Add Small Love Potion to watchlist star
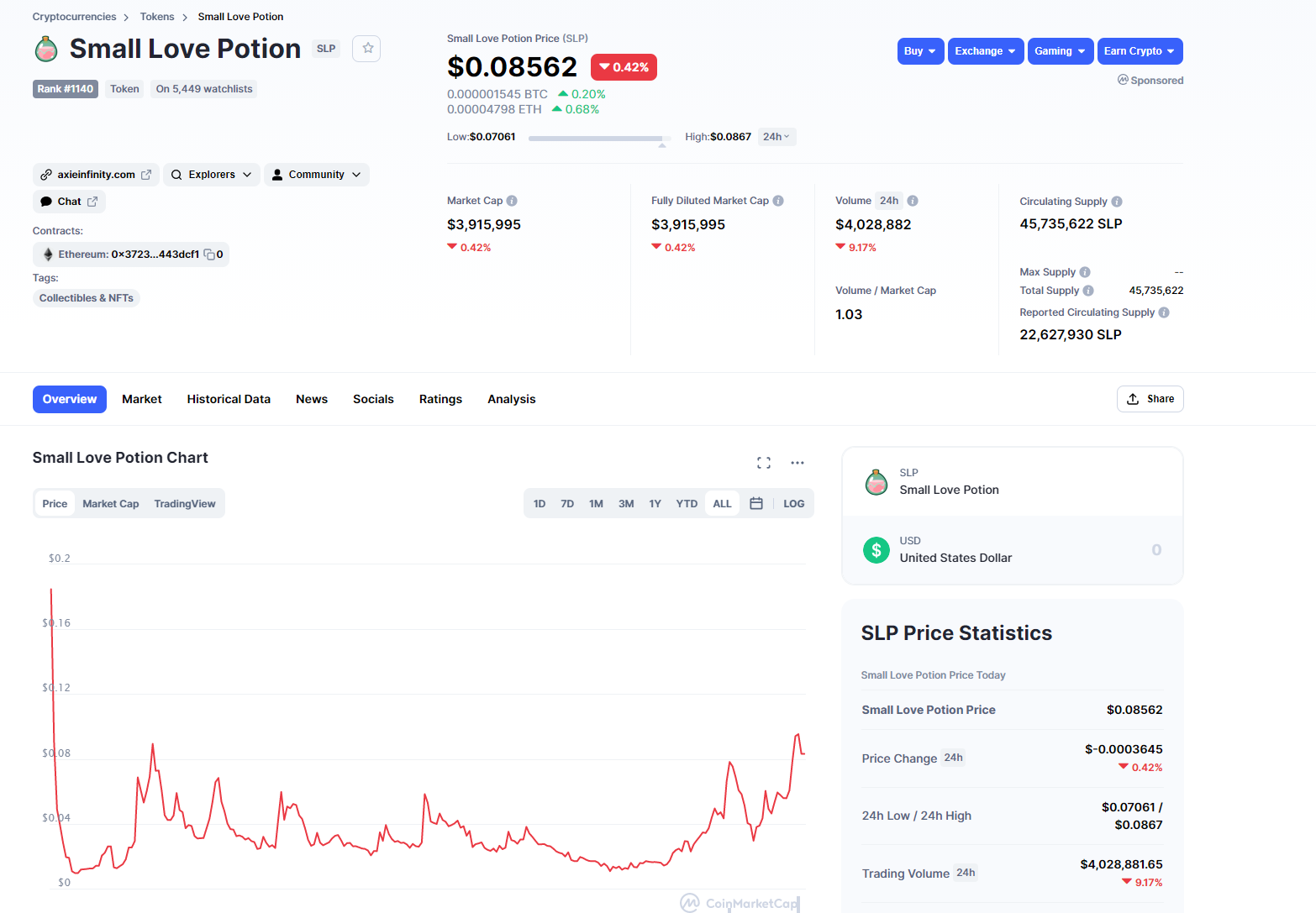This screenshot has height=913, width=1316. click(367, 49)
